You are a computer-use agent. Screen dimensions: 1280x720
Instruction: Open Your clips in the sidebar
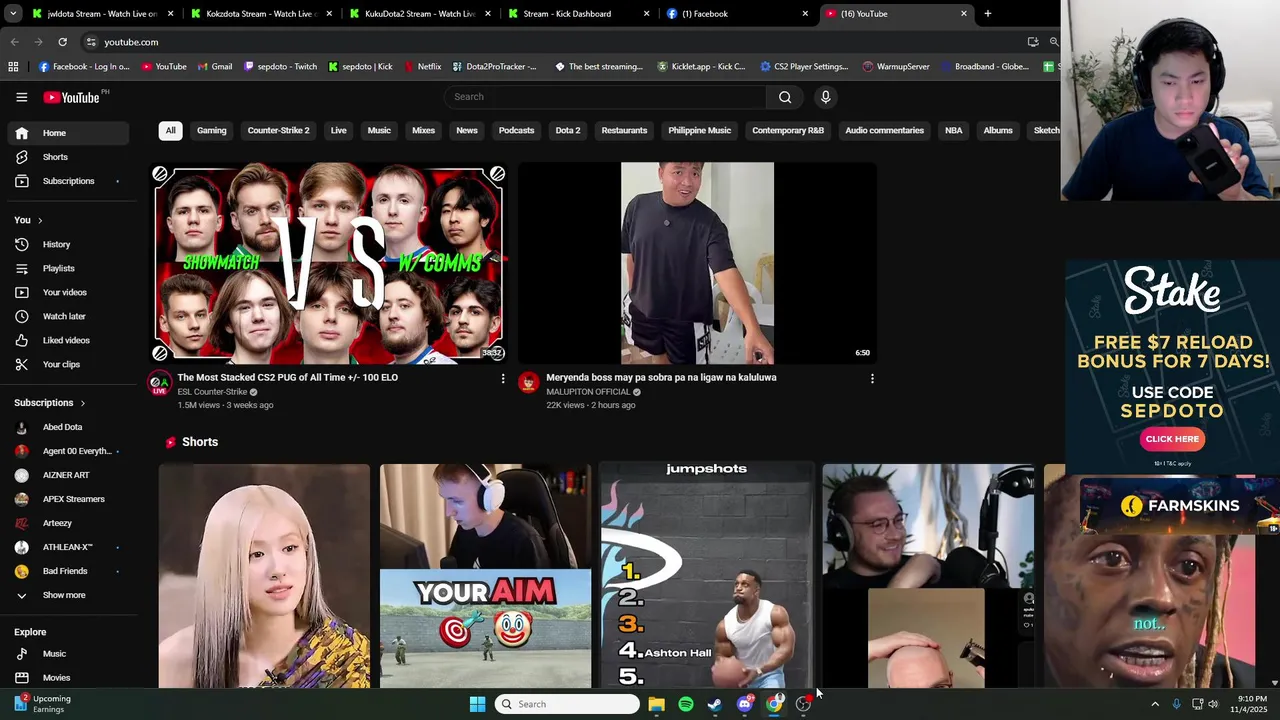pos(68,364)
